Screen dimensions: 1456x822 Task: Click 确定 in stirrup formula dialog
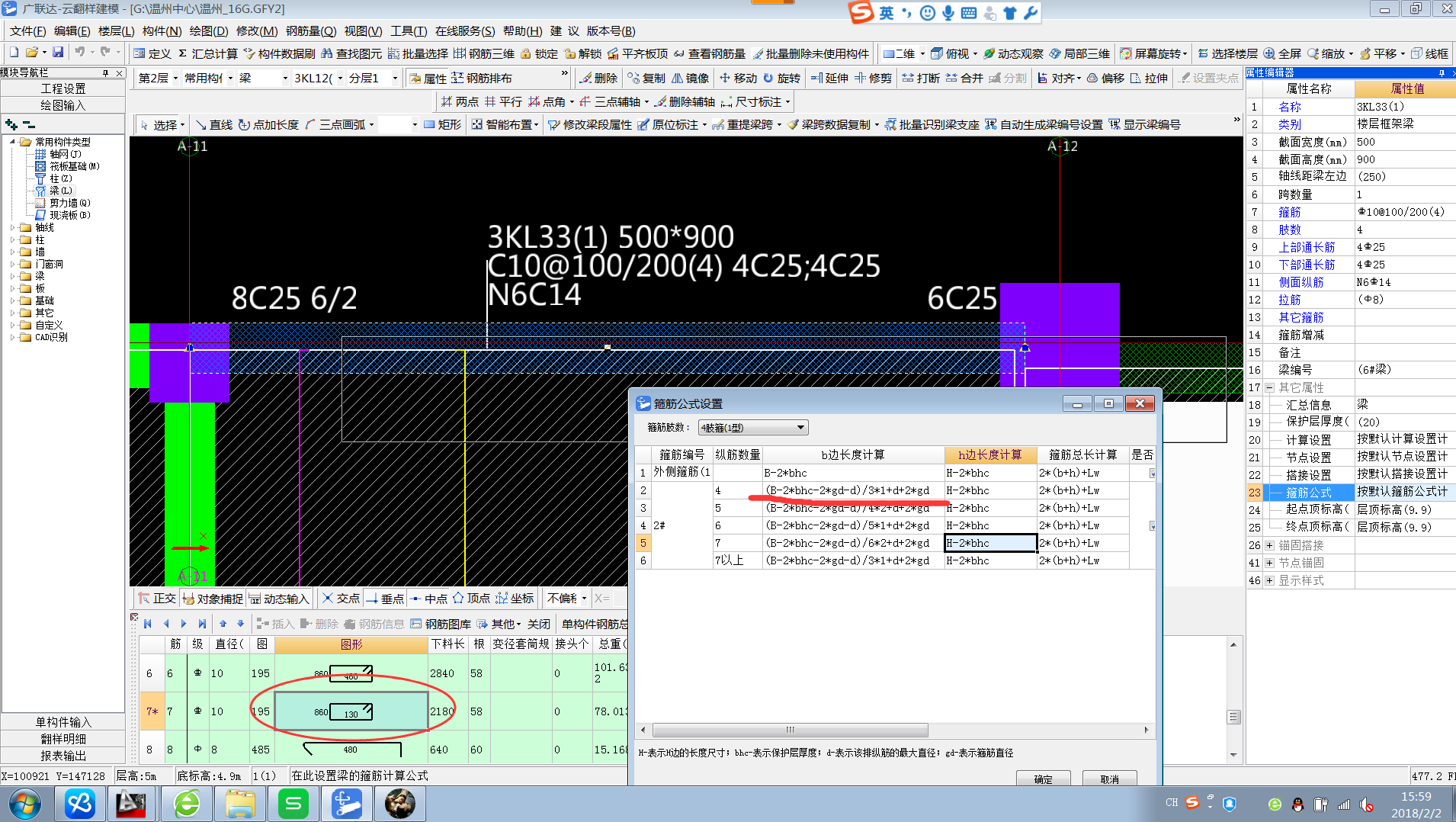(1043, 779)
